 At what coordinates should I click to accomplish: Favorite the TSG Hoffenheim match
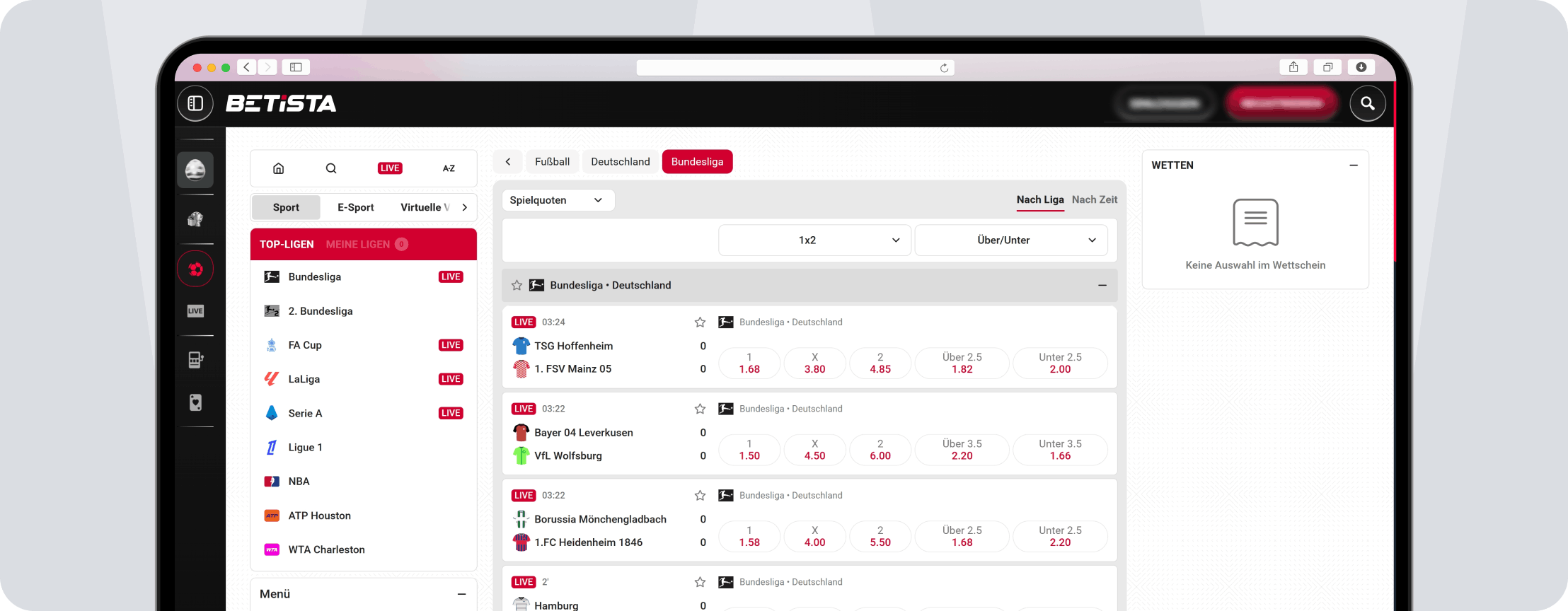pyautogui.click(x=700, y=322)
